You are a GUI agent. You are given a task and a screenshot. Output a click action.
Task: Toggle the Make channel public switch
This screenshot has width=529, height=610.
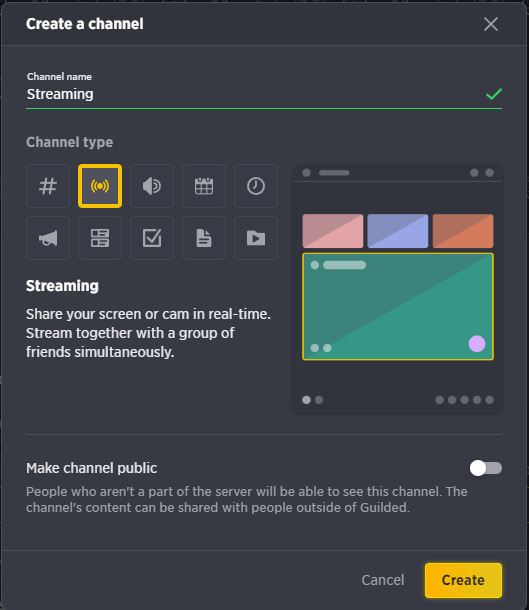click(x=485, y=468)
